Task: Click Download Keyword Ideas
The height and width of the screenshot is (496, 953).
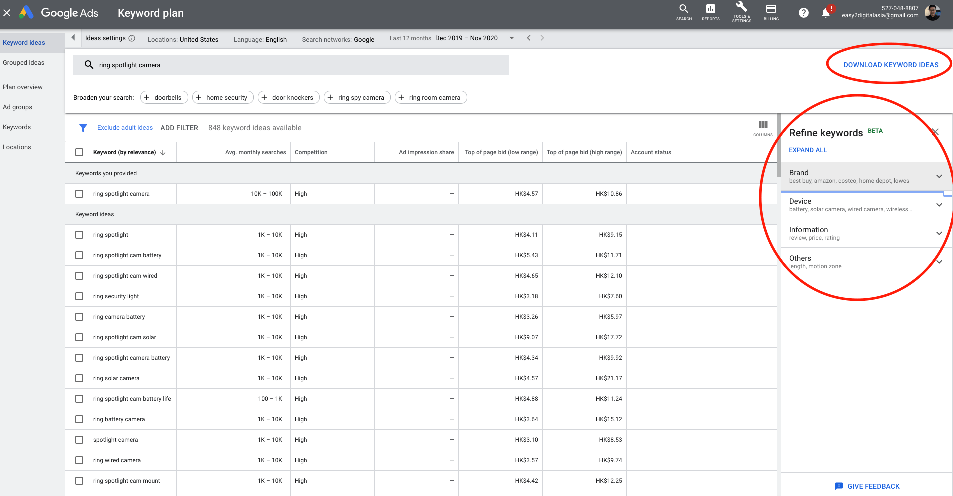Action: tap(890, 64)
